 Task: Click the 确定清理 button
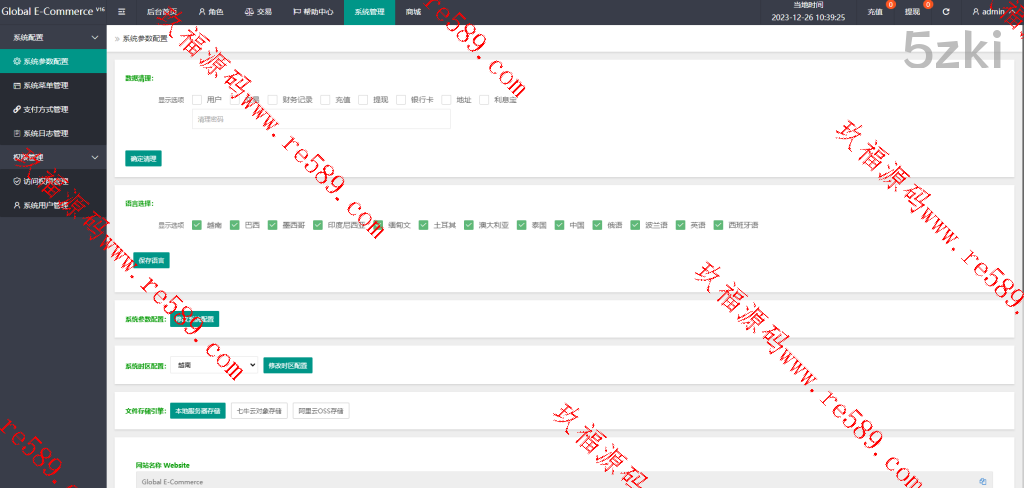point(143,158)
